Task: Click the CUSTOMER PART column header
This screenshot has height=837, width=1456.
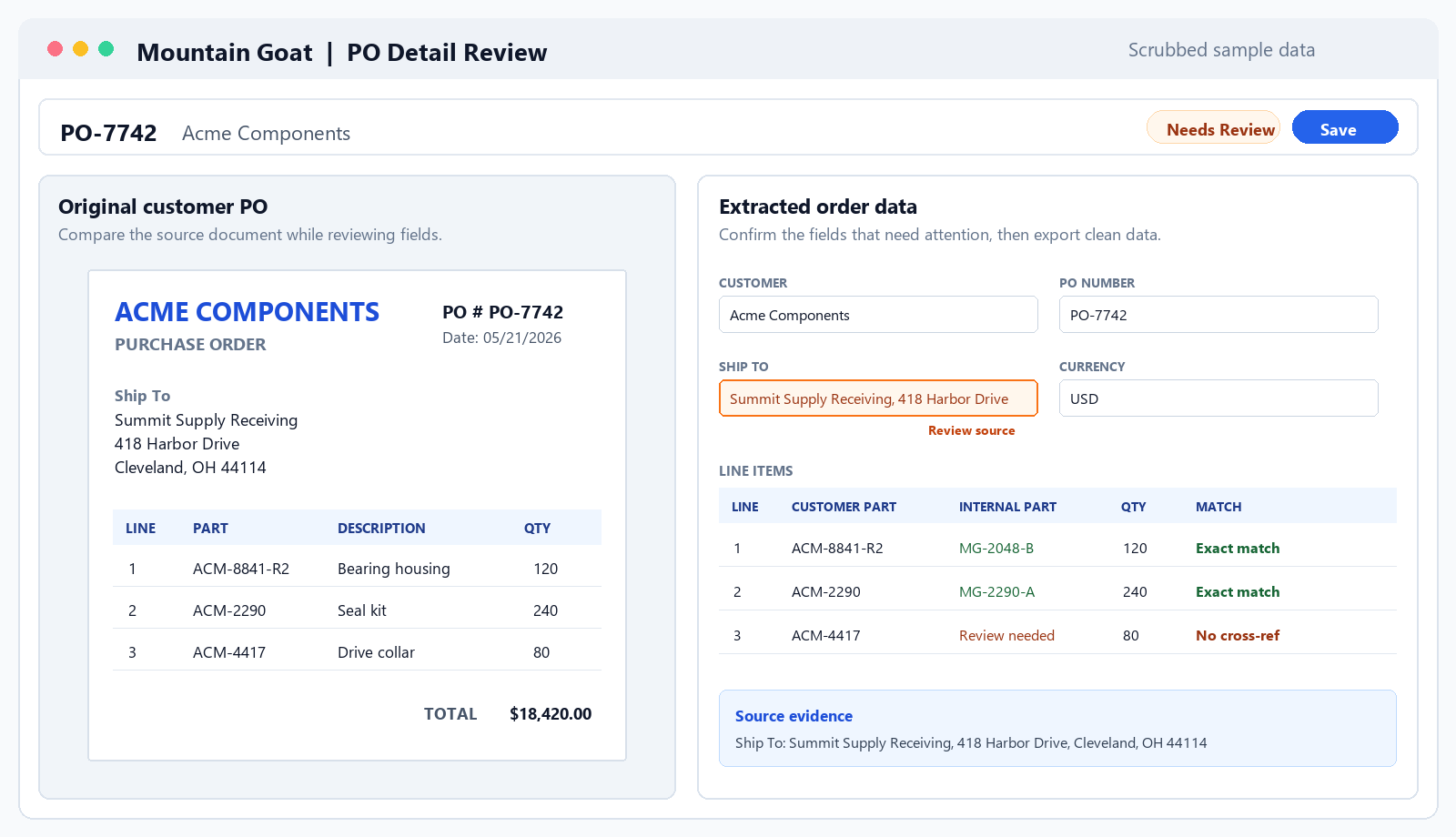Action: tap(844, 507)
